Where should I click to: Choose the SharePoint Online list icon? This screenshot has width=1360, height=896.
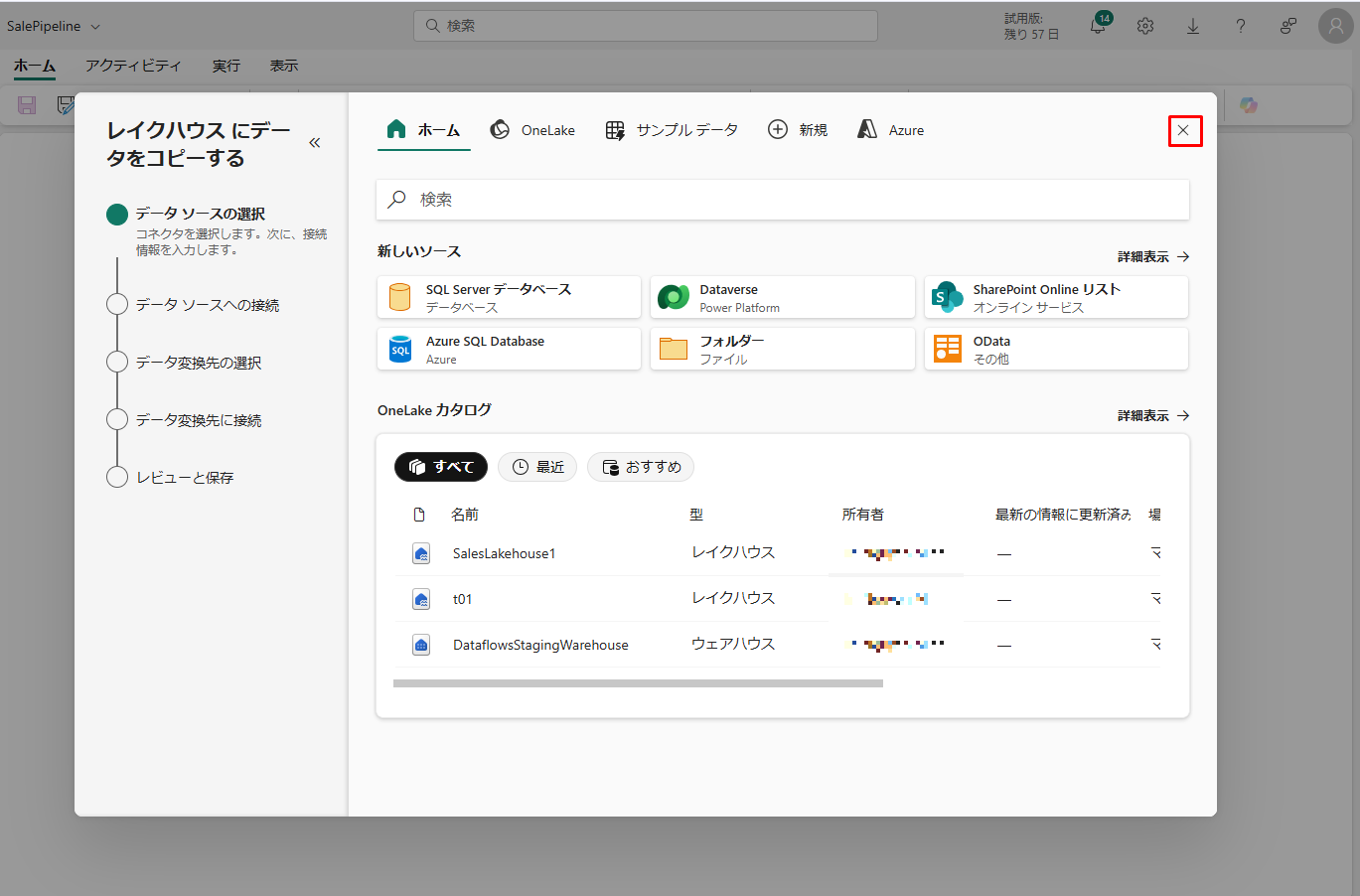(x=947, y=297)
